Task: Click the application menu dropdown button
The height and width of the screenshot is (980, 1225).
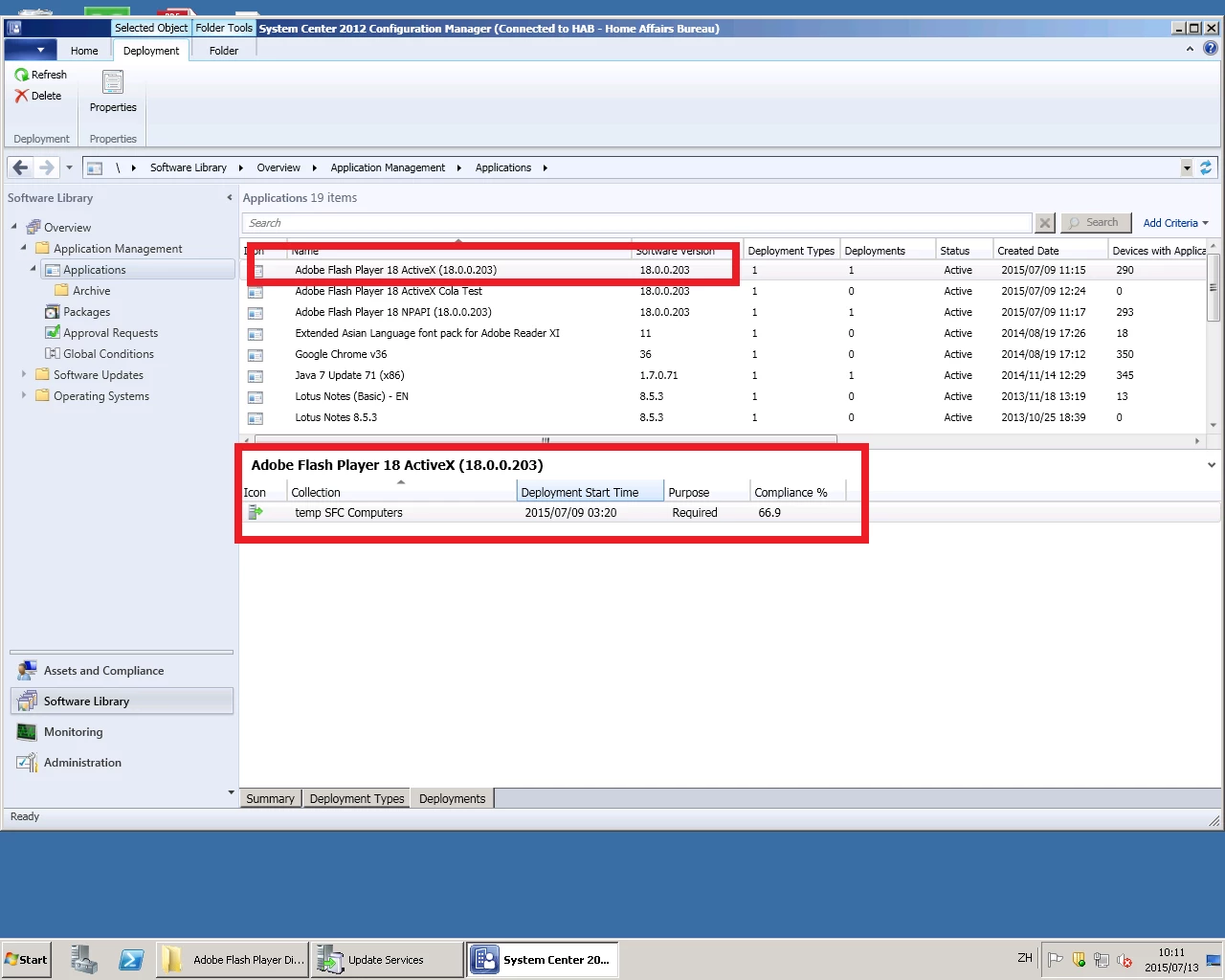Action: [31, 50]
